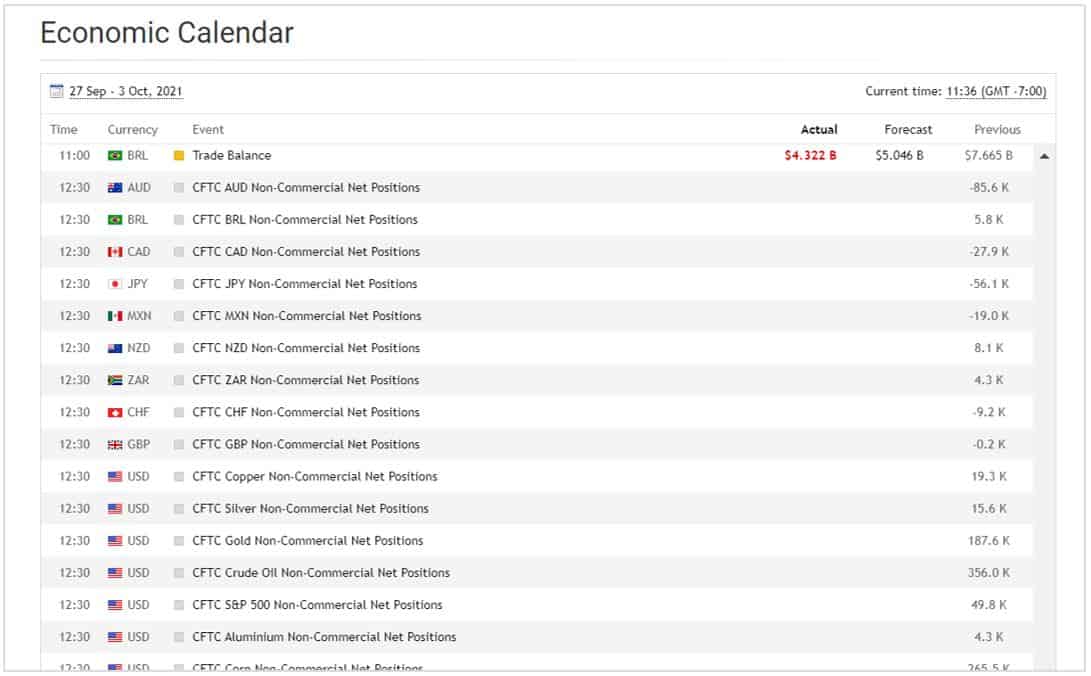Select the previous value -56.1 K for JPY
This screenshot has height=676, width=1091.
(988, 284)
